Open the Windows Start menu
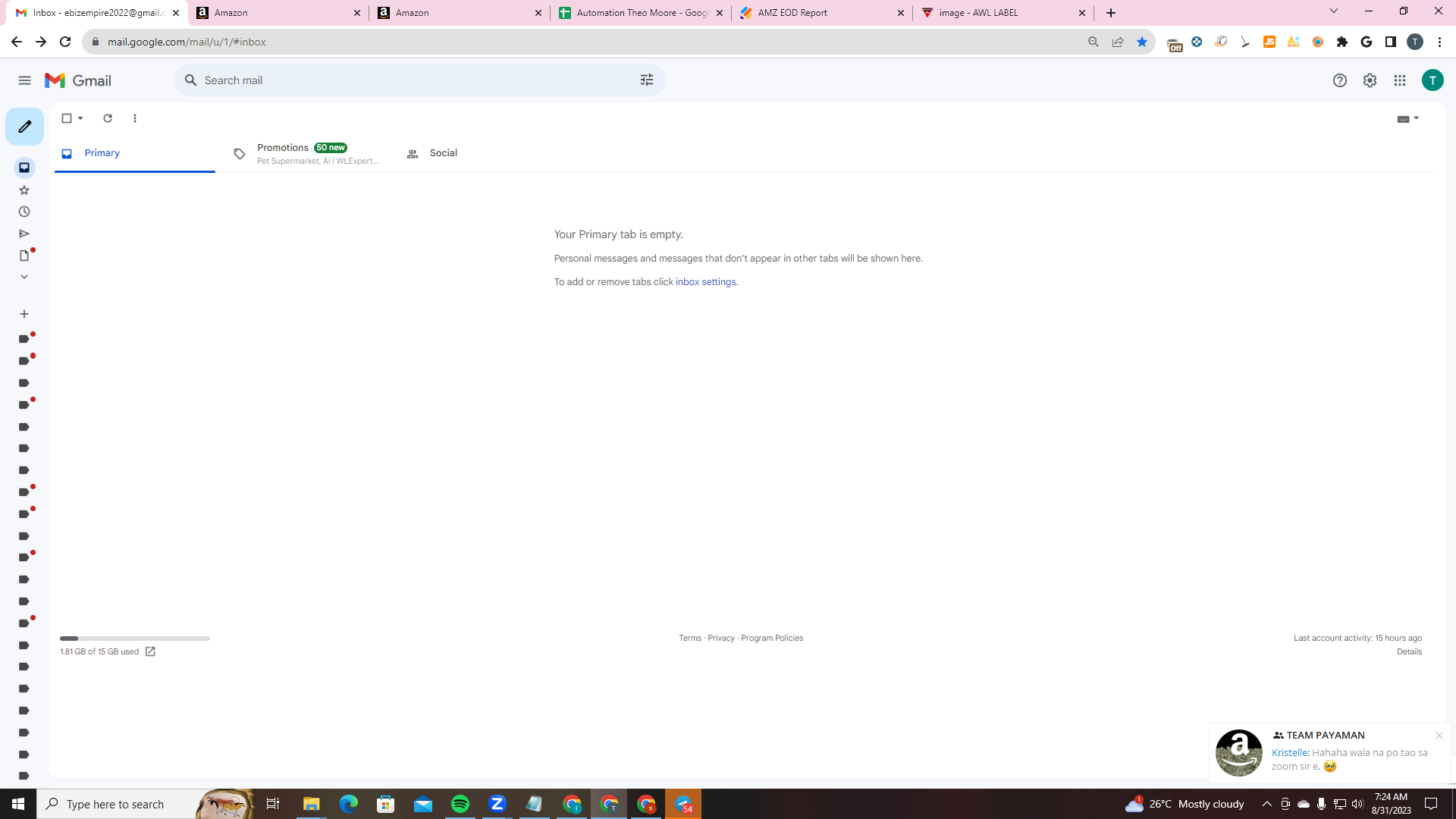This screenshot has height=819, width=1456. 18,804
